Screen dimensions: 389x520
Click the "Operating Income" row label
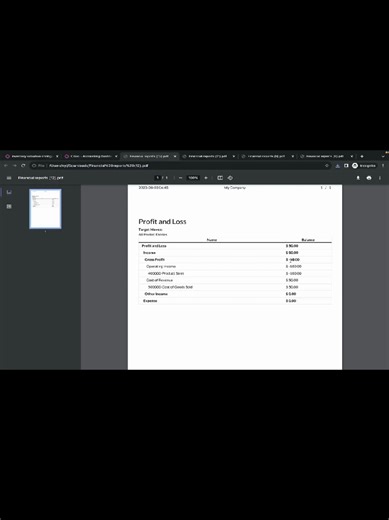[161, 267]
